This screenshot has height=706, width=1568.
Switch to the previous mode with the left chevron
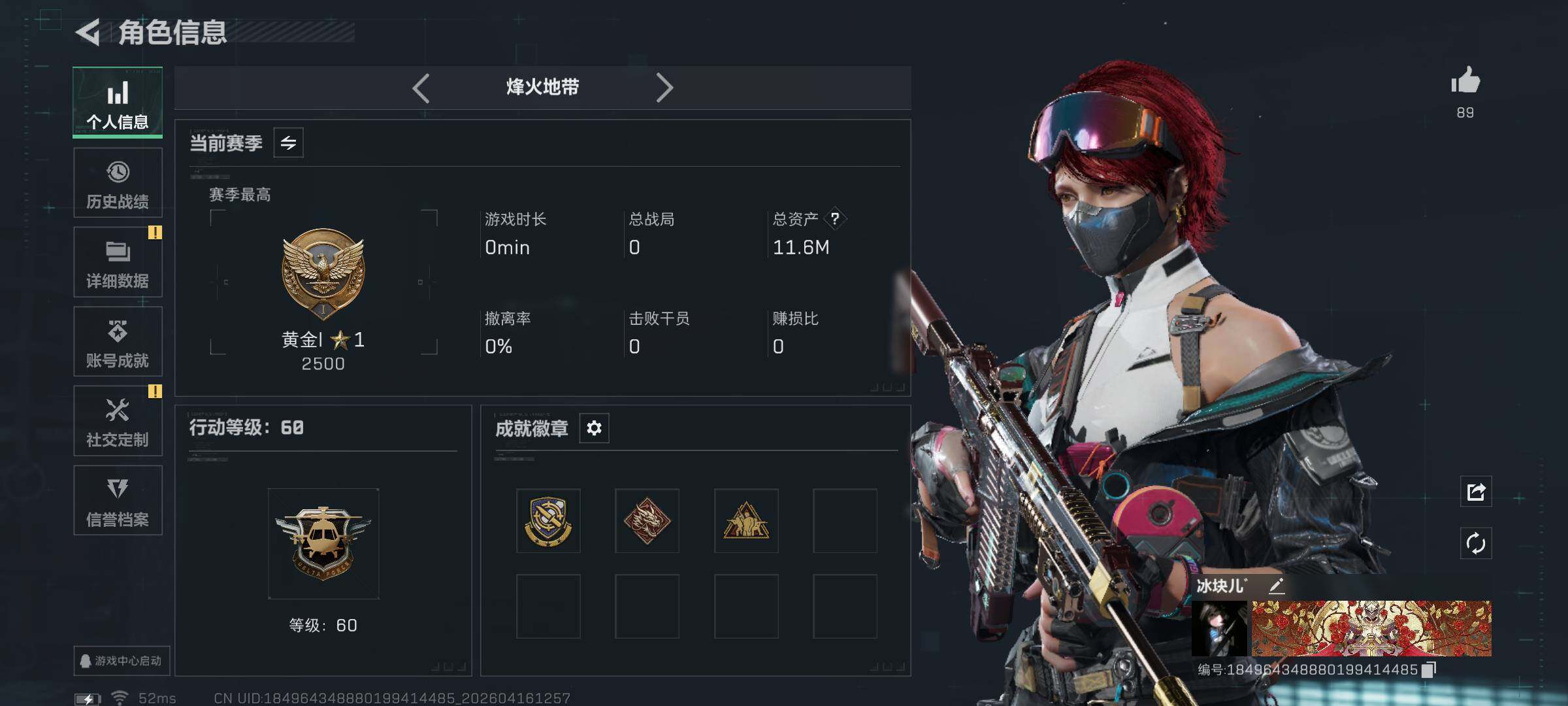[421, 88]
